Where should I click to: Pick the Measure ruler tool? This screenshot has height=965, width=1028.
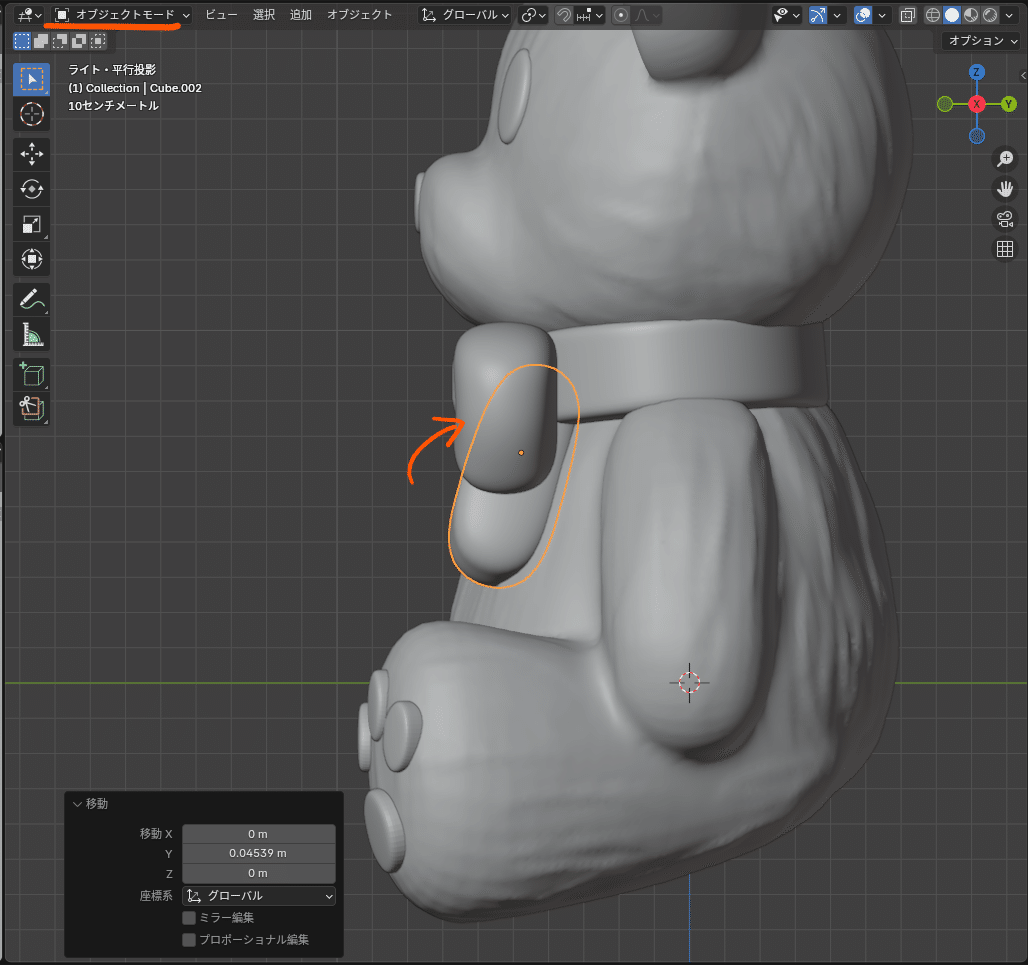(31, 334)
